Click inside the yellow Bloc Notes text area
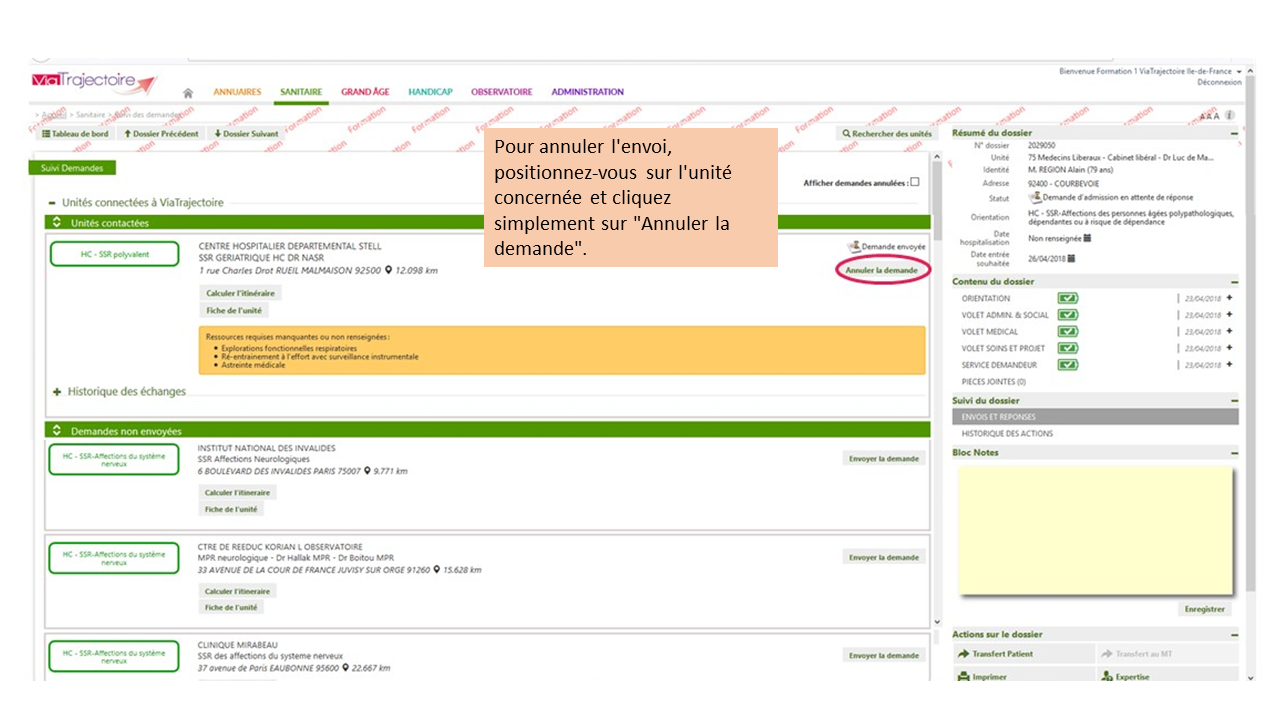 (x=1094, y=530)
